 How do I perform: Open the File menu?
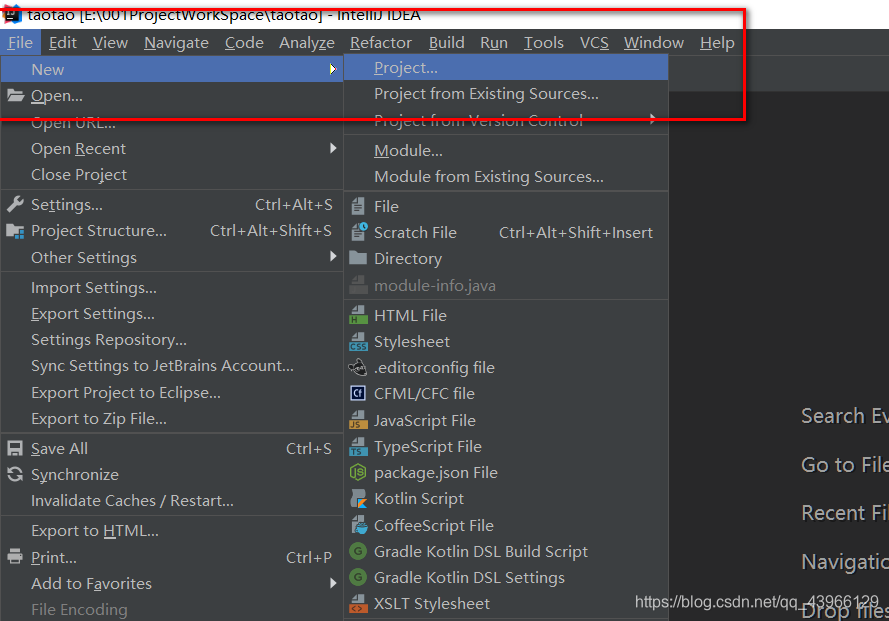tap(20, 43)
